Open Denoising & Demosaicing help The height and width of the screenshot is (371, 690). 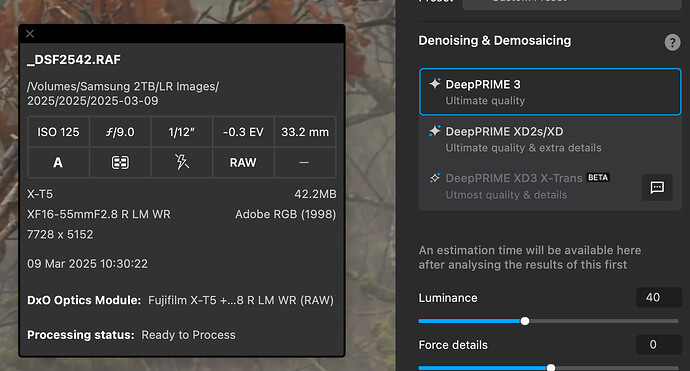pyautogui.click(x=672, y=43)
